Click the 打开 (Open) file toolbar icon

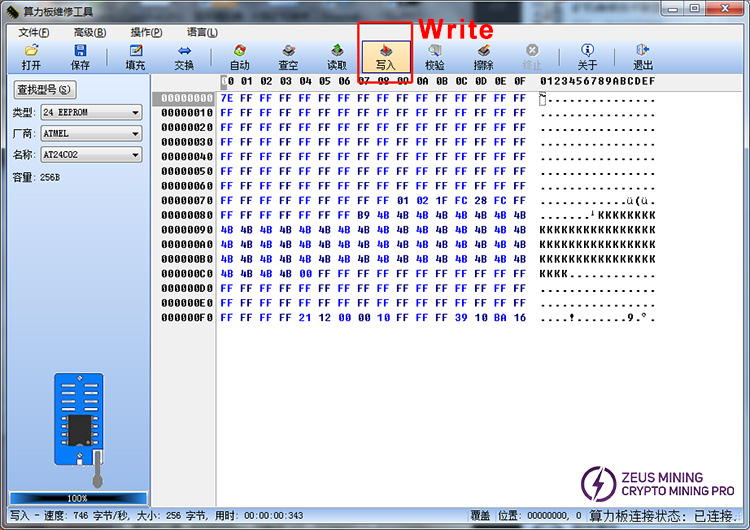coord(31,56)
